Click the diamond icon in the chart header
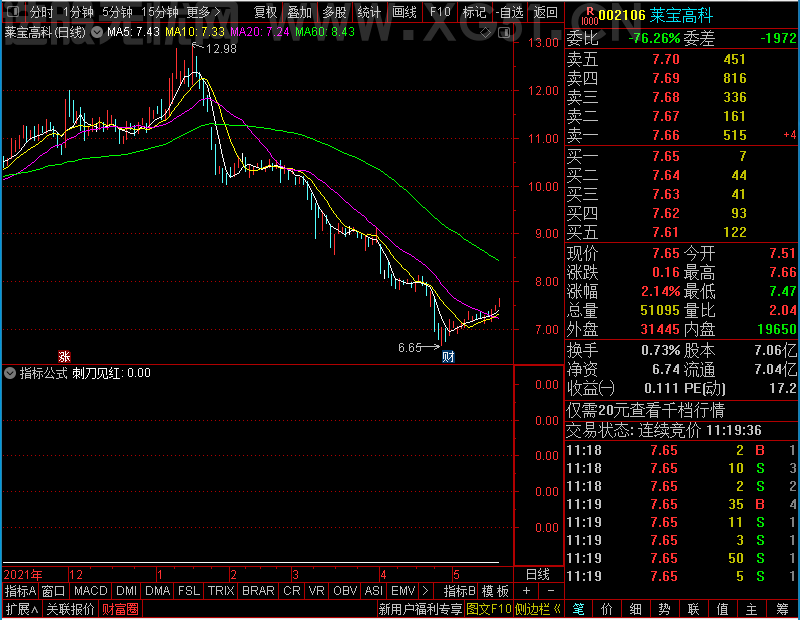This screenshot has width=800, height=620. tap(486, 33)
